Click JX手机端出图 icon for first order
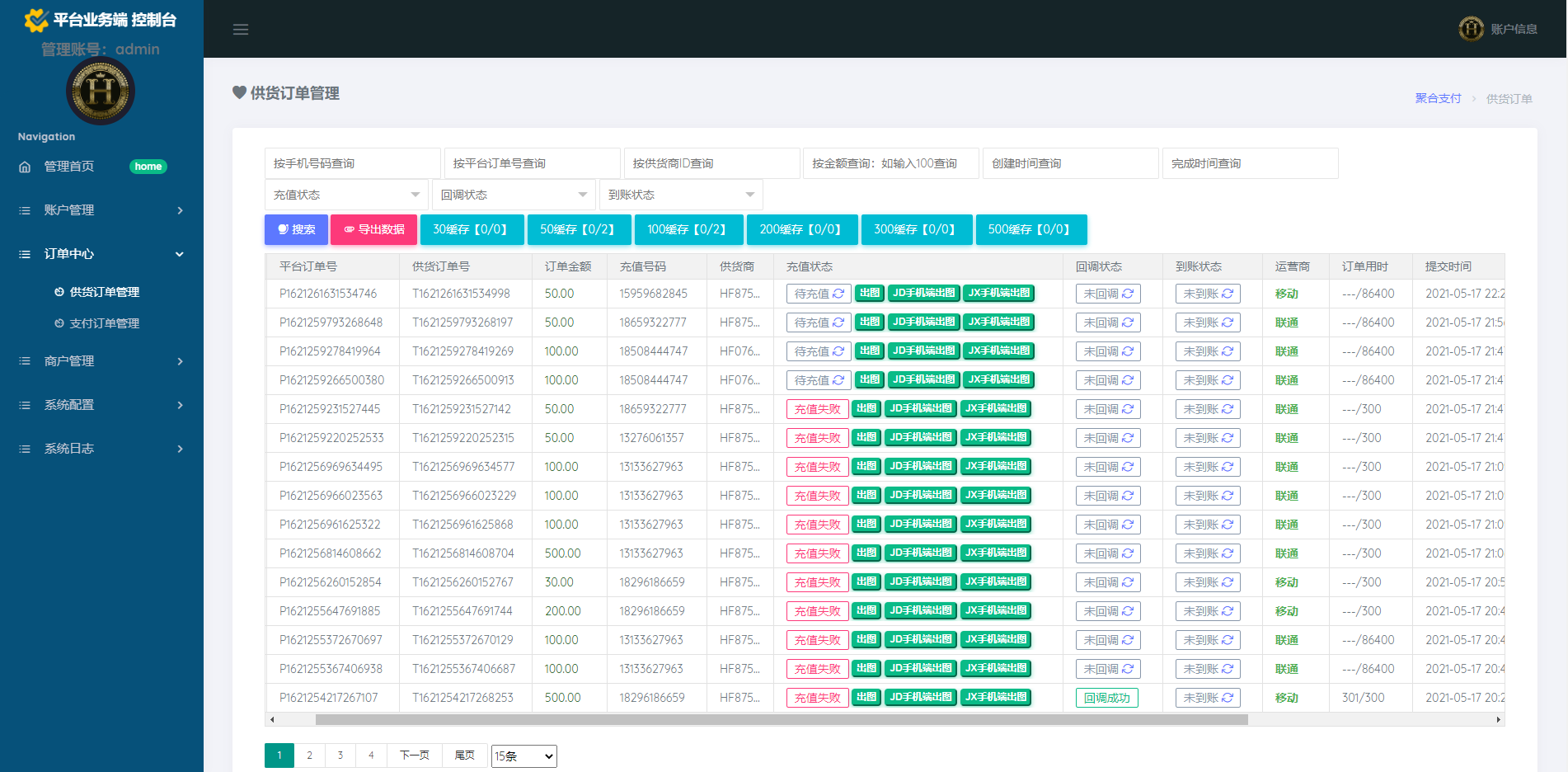 click(998, 293)
